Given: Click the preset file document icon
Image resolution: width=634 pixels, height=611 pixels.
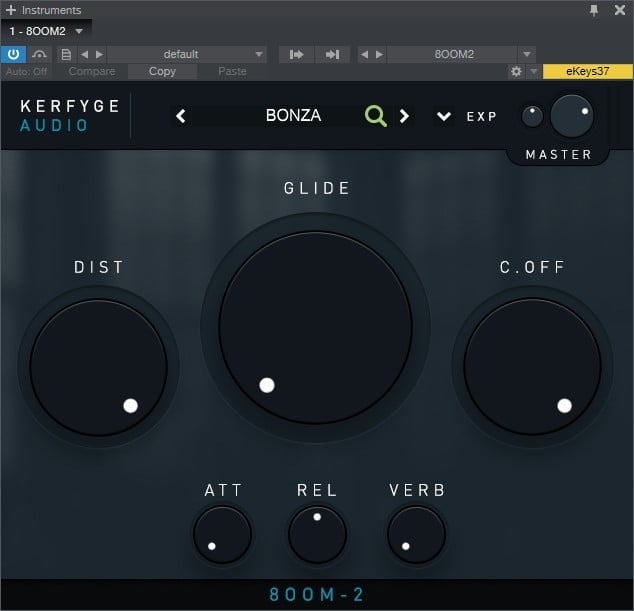Looking at the screenshot, I should [67, 54].
